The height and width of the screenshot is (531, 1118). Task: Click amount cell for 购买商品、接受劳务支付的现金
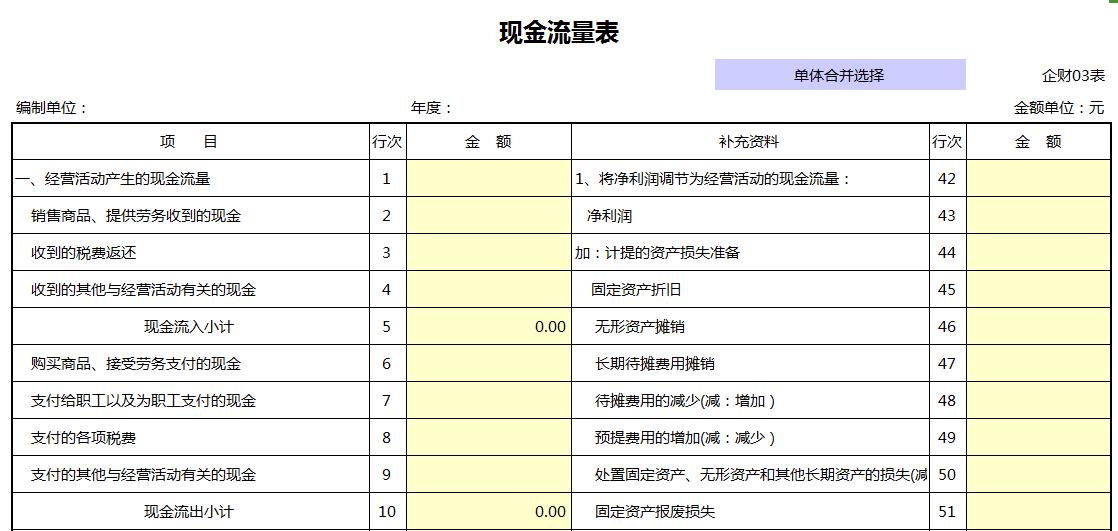pyautogui.click(x=488, y=364)
